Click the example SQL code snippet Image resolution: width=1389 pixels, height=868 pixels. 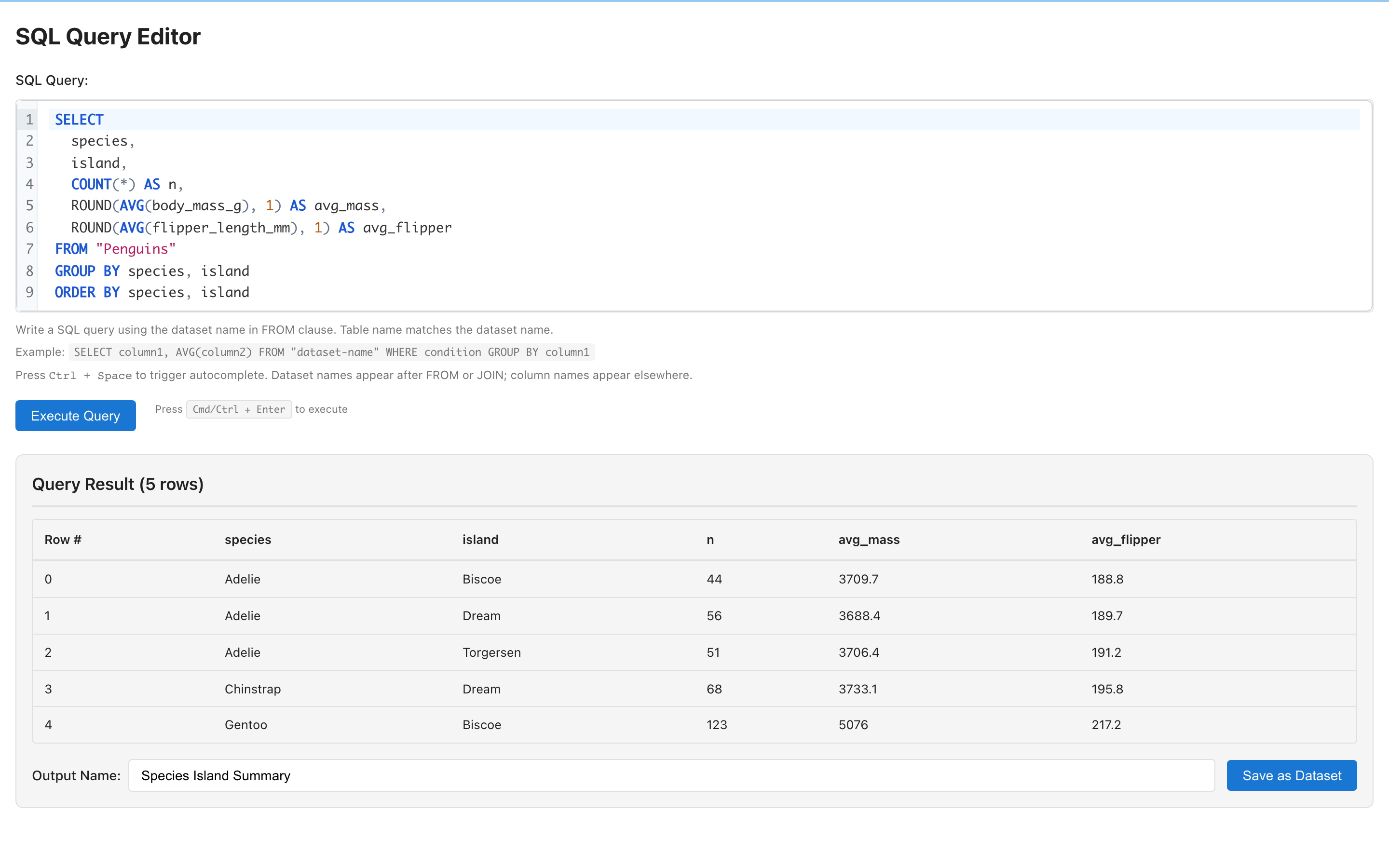(x=331, y=352)
